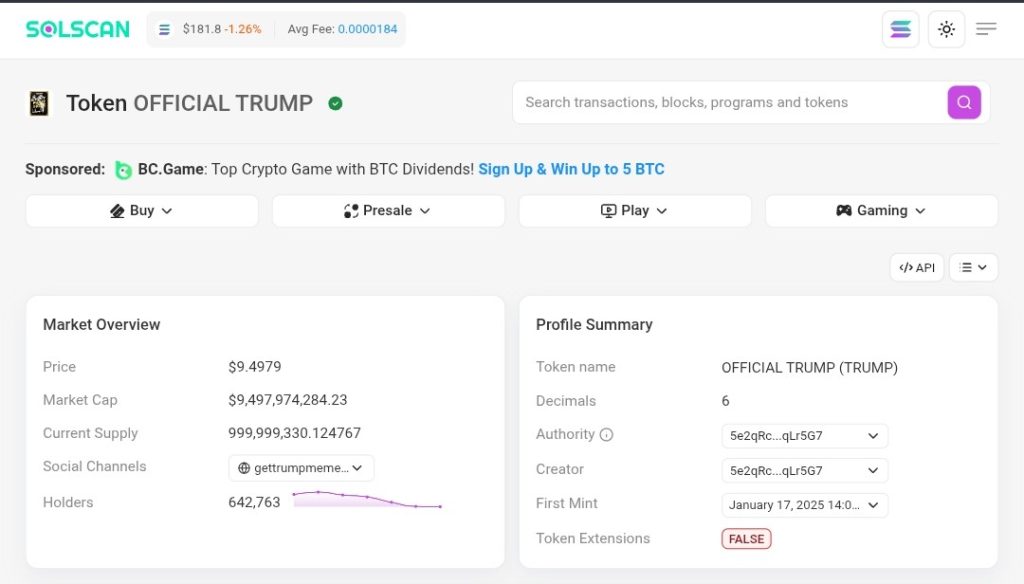The image size is (1024, 584).
Task: Click the purple search magnifier button
Action: 964,102
